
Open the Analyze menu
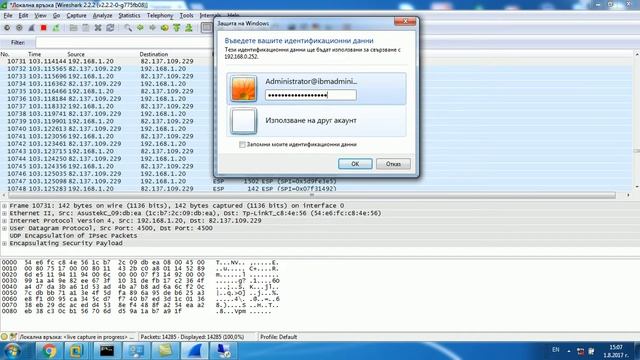click(x=102, y=16)
